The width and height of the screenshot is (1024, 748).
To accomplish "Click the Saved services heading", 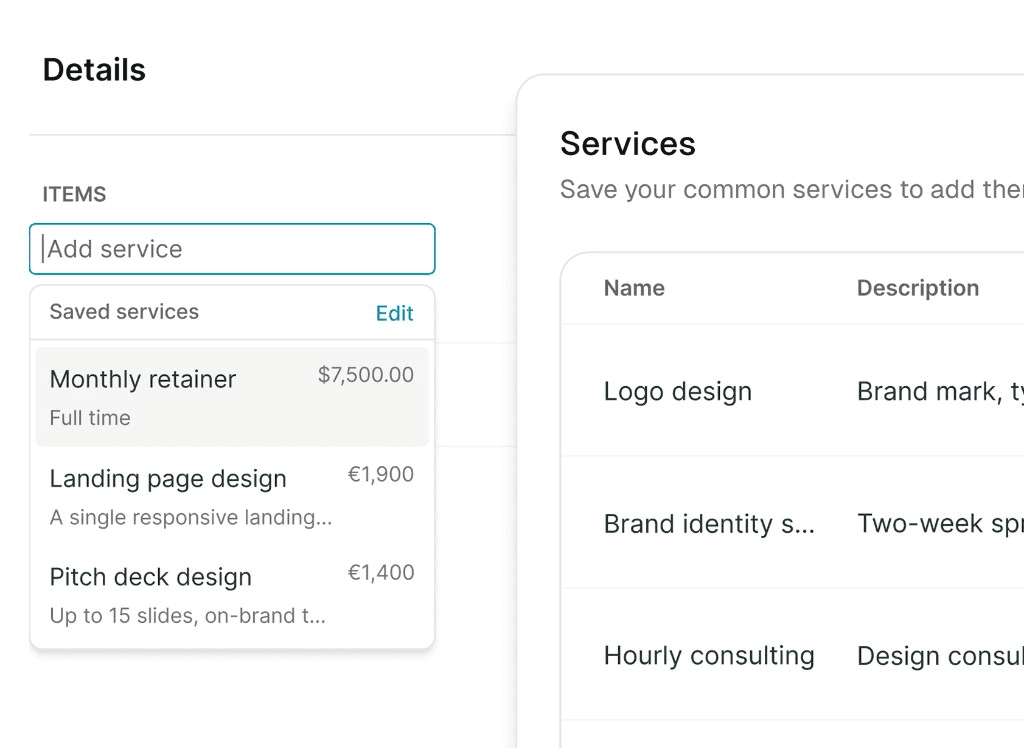I will point(124,312).
